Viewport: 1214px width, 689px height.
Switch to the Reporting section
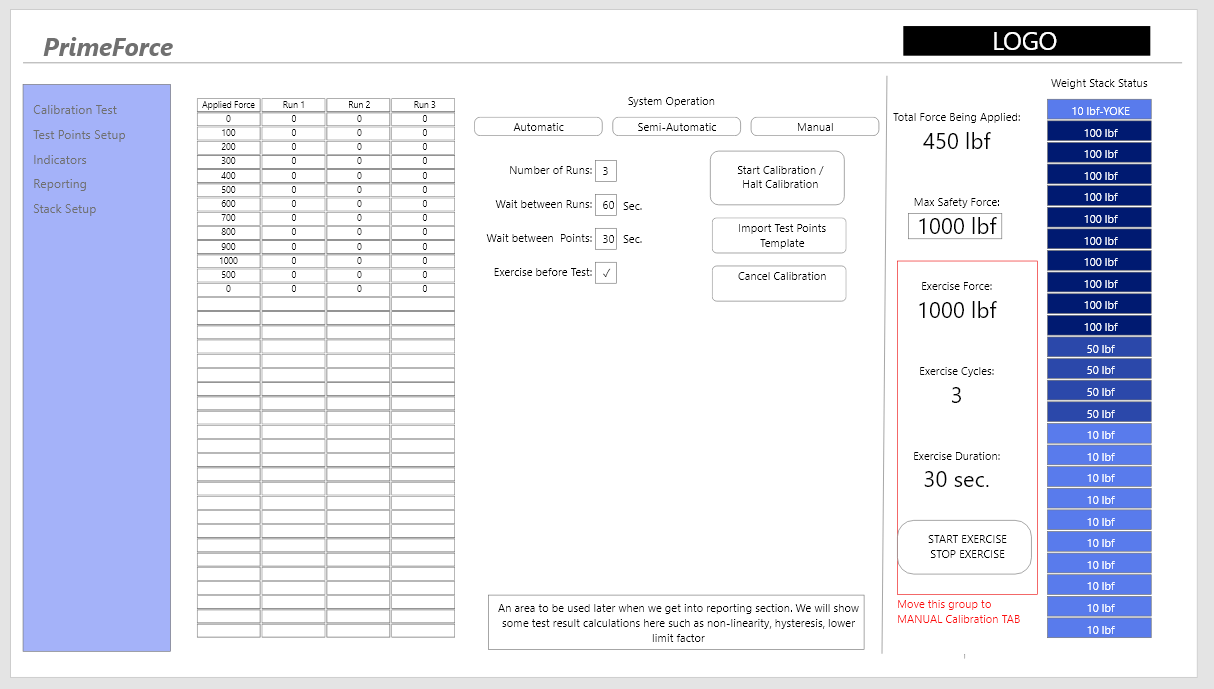60,184
